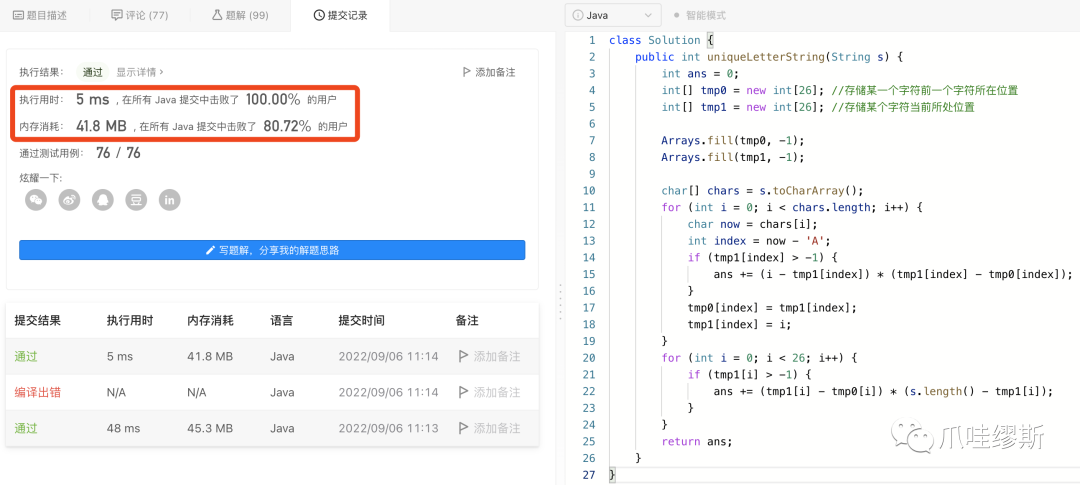Click the 2022/09/06 11:13 timestamp
The width and height of the screenshot is (1080, 485).
388,428
